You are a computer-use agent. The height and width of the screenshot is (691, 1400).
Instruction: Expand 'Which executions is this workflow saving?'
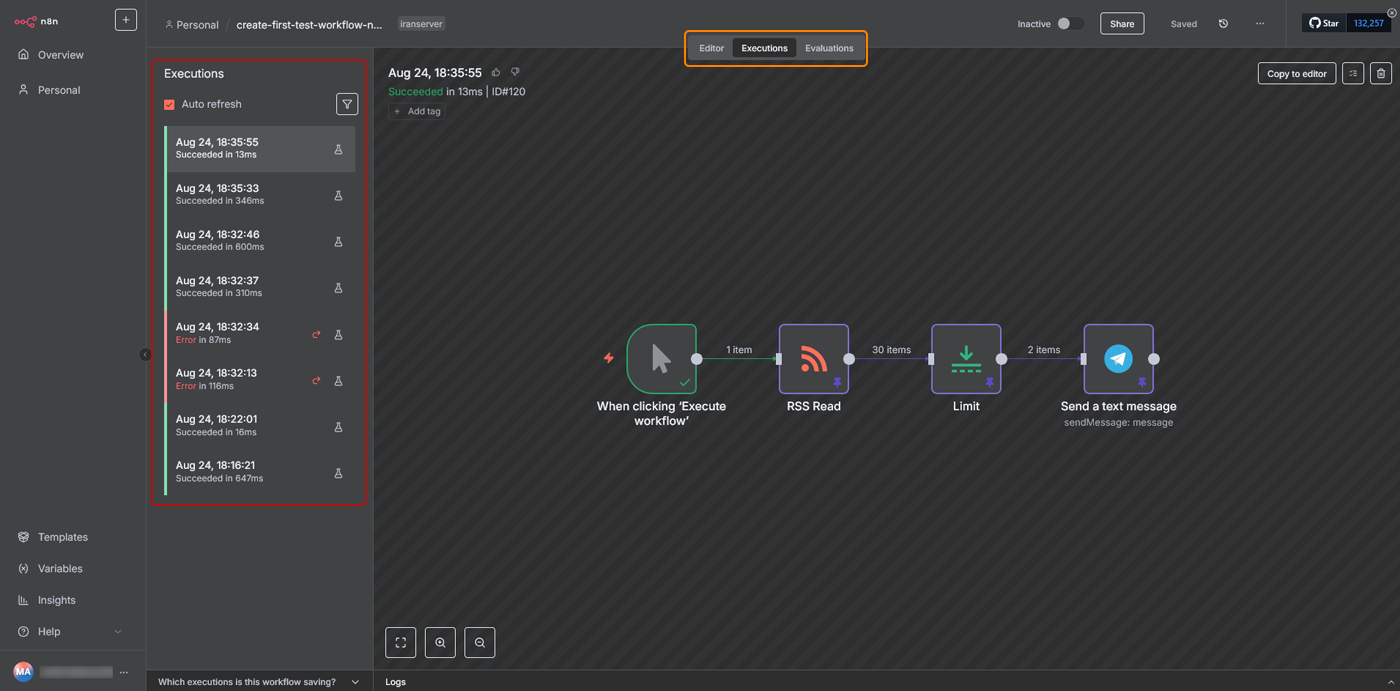coord(355,682)
